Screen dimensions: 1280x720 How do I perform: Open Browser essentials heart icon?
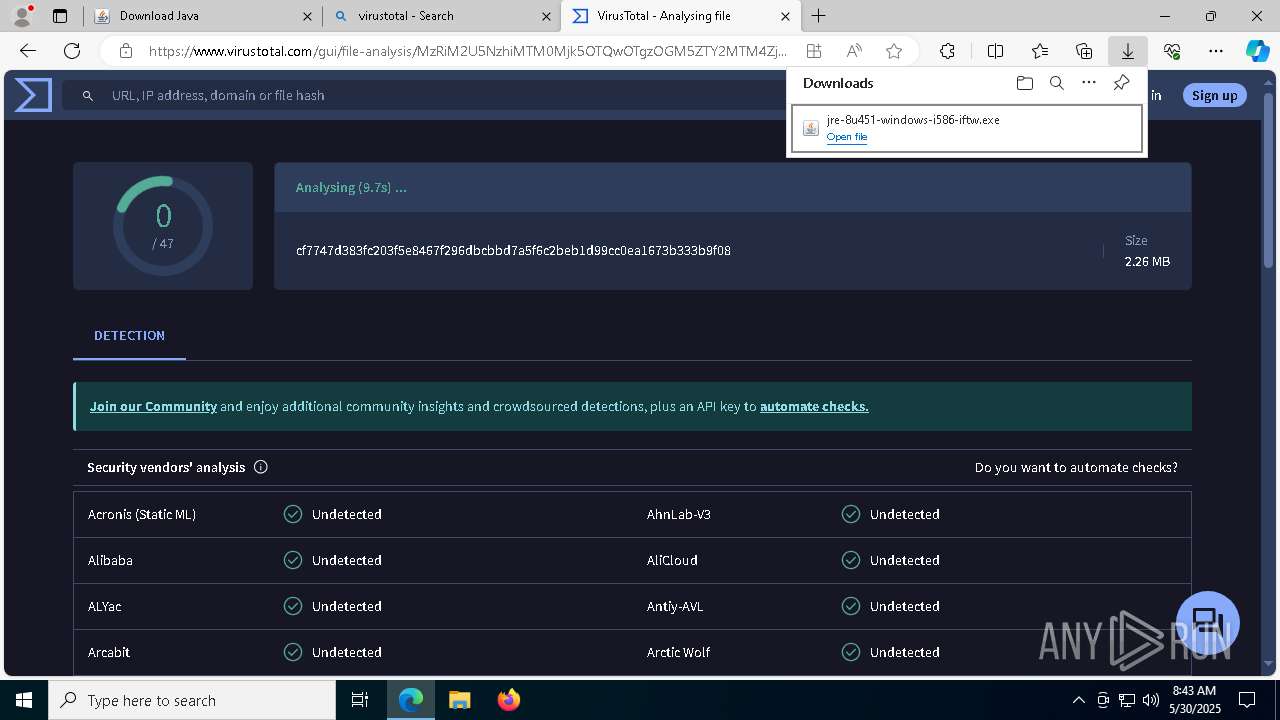[1172, 51]
